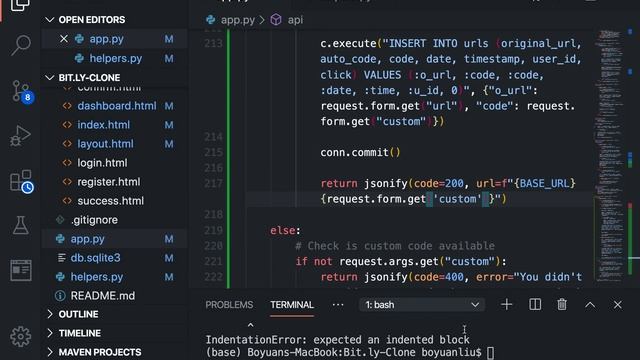Open Source Control view with 8 changes
Screen dimensions: 640x360
[x=20, y=91]
